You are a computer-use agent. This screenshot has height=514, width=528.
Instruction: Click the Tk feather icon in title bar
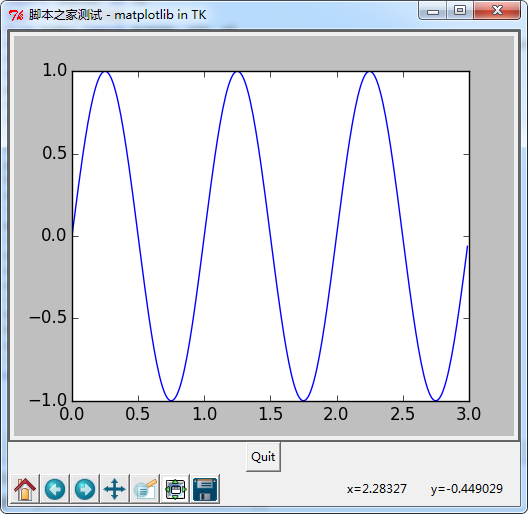pos(16,15)
